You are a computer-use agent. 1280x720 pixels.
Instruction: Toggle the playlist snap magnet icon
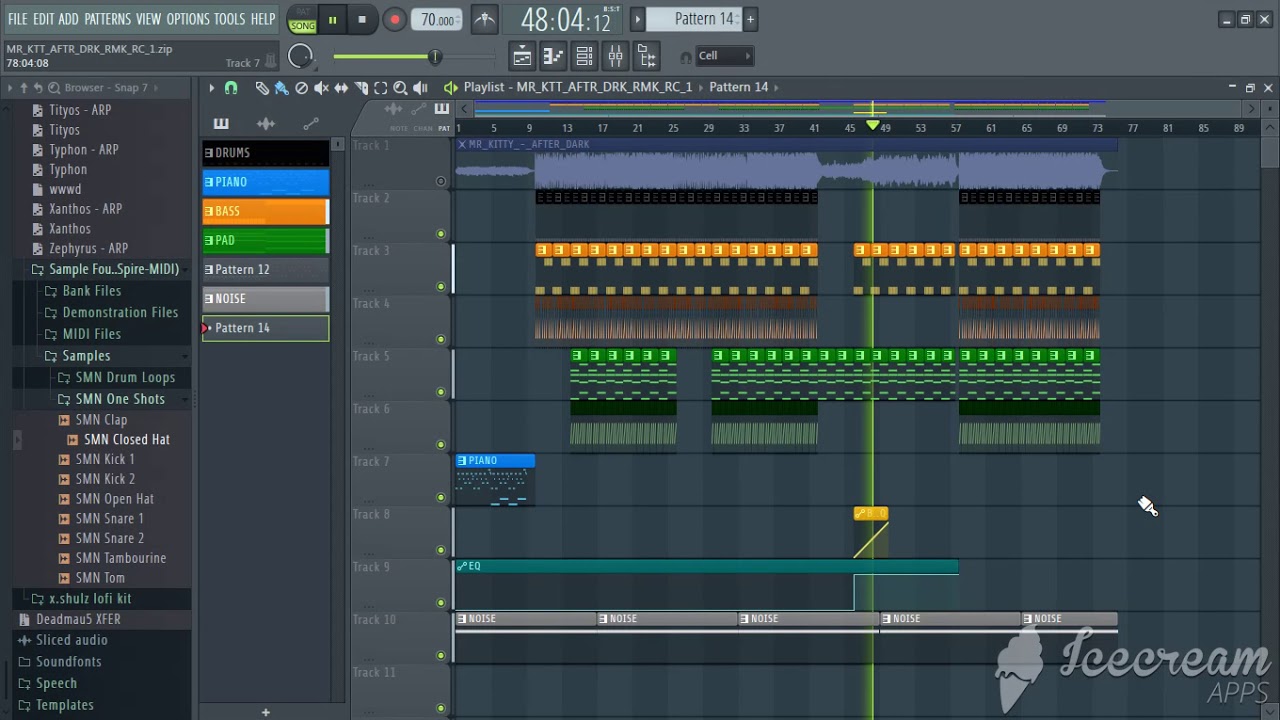click(231, 88)
